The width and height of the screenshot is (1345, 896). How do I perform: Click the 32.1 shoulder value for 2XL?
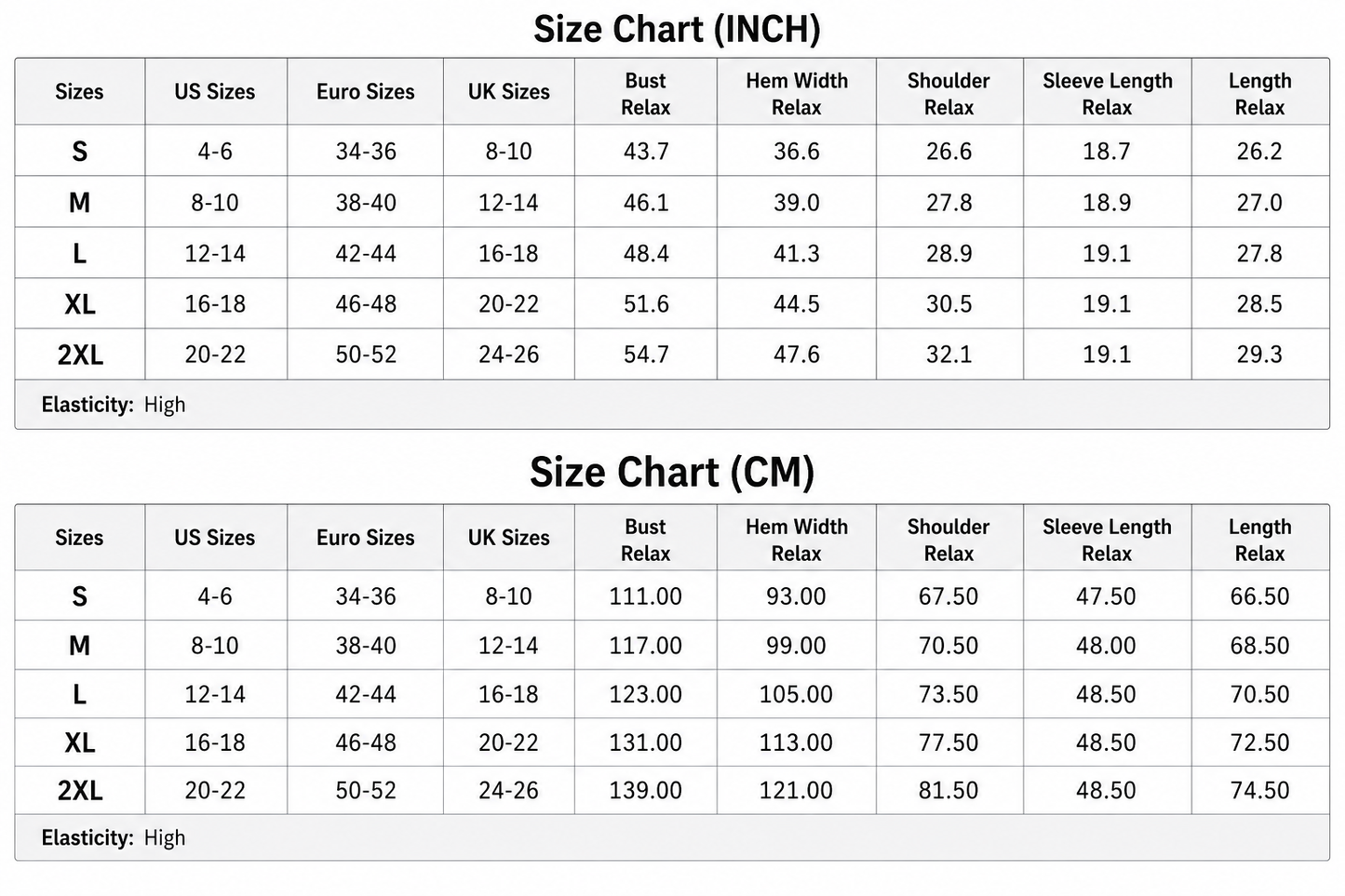(948, 354)
